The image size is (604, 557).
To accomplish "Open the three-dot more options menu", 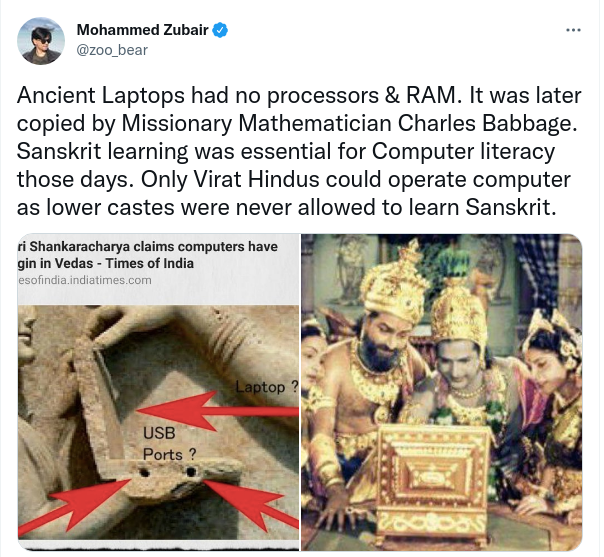I will point(573,30).
